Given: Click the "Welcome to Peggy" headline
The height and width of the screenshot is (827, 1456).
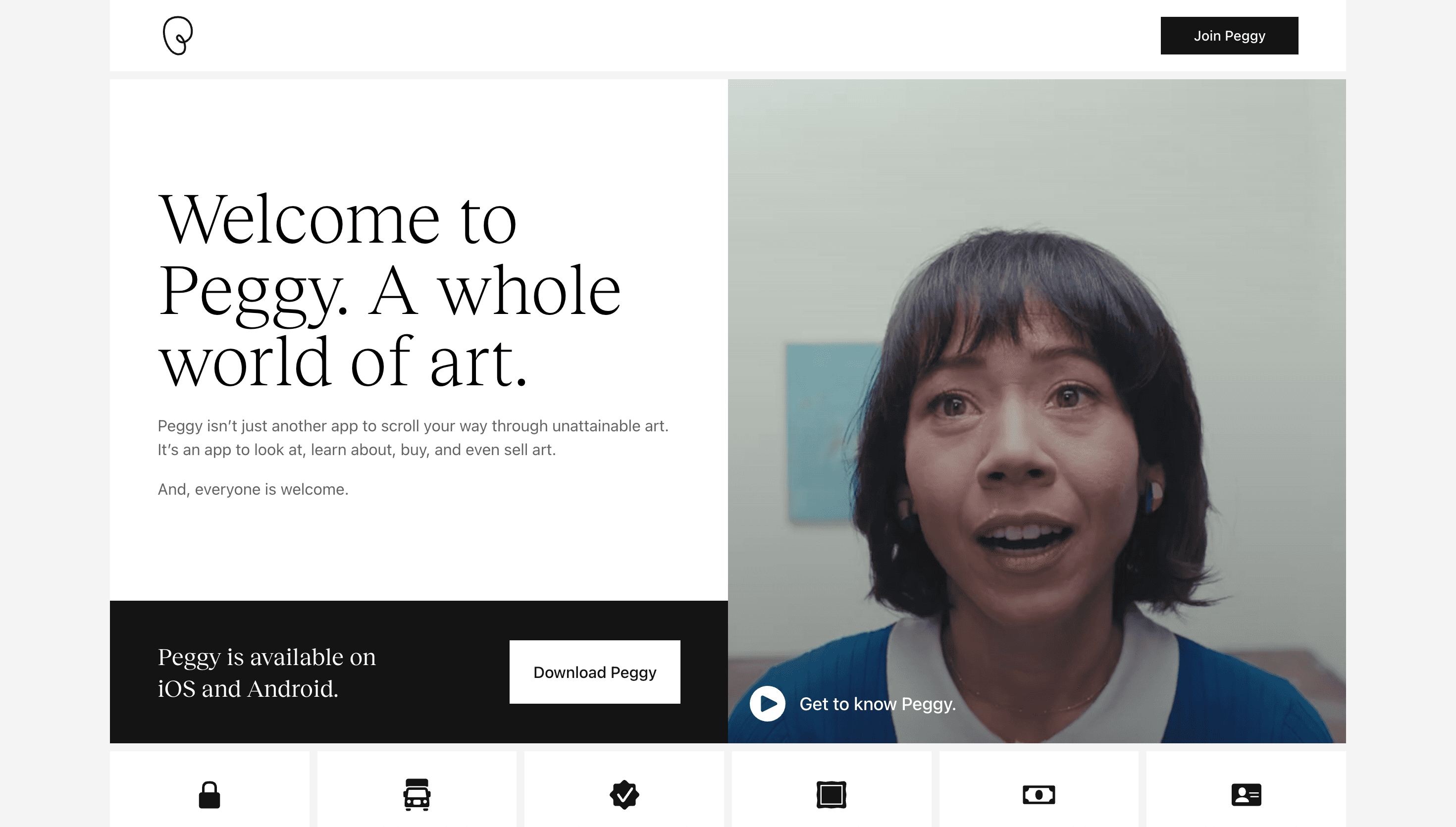Looking at the screenshot, I should pyautogui.click(x=389, y=290).
